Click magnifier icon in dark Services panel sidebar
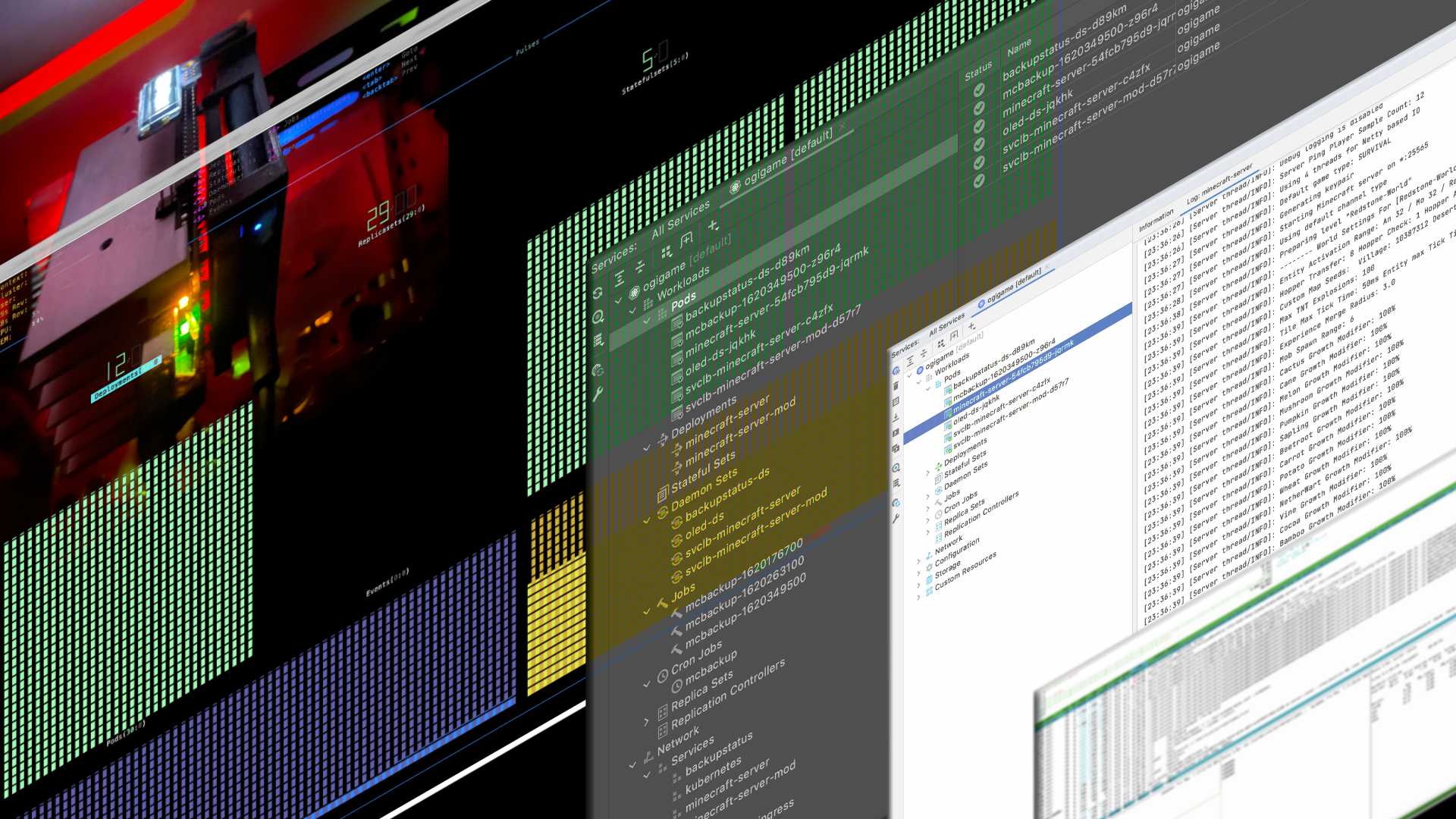This screenshot has height=819, width=1456. (x=598, y=317)
